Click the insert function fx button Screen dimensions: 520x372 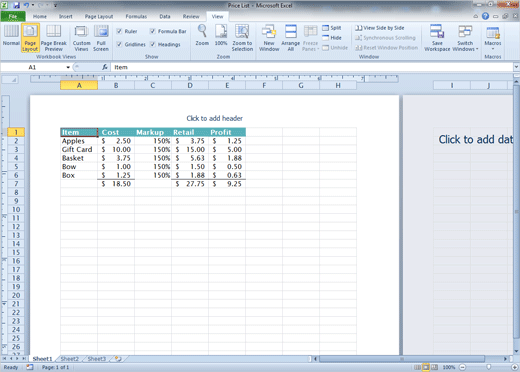click(x=105, y=67)
